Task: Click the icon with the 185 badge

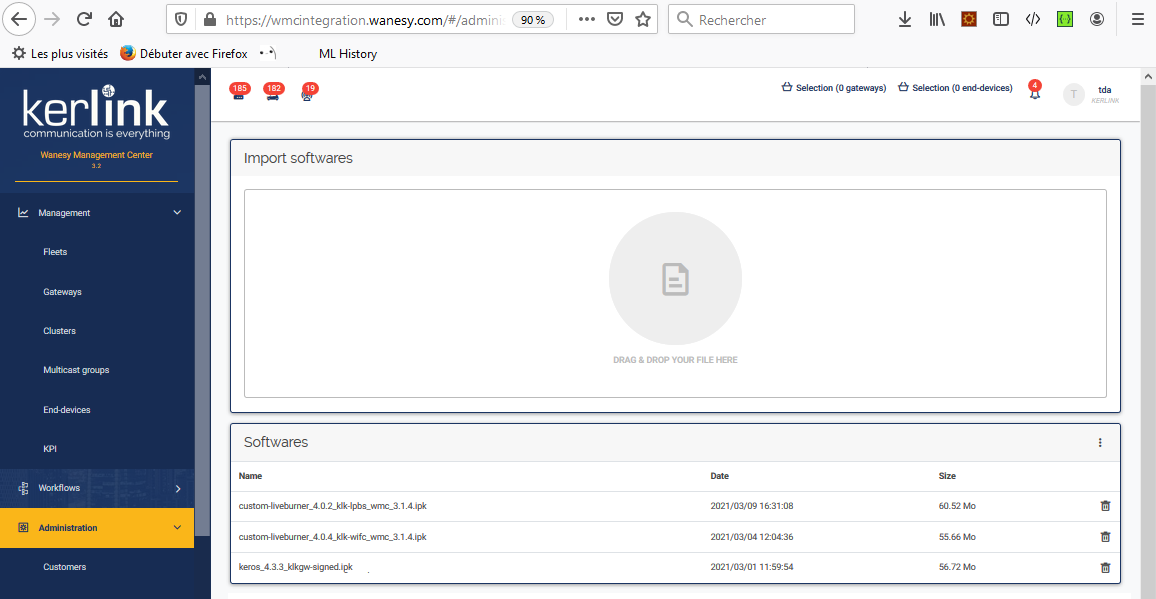Action: pos(239,94)
